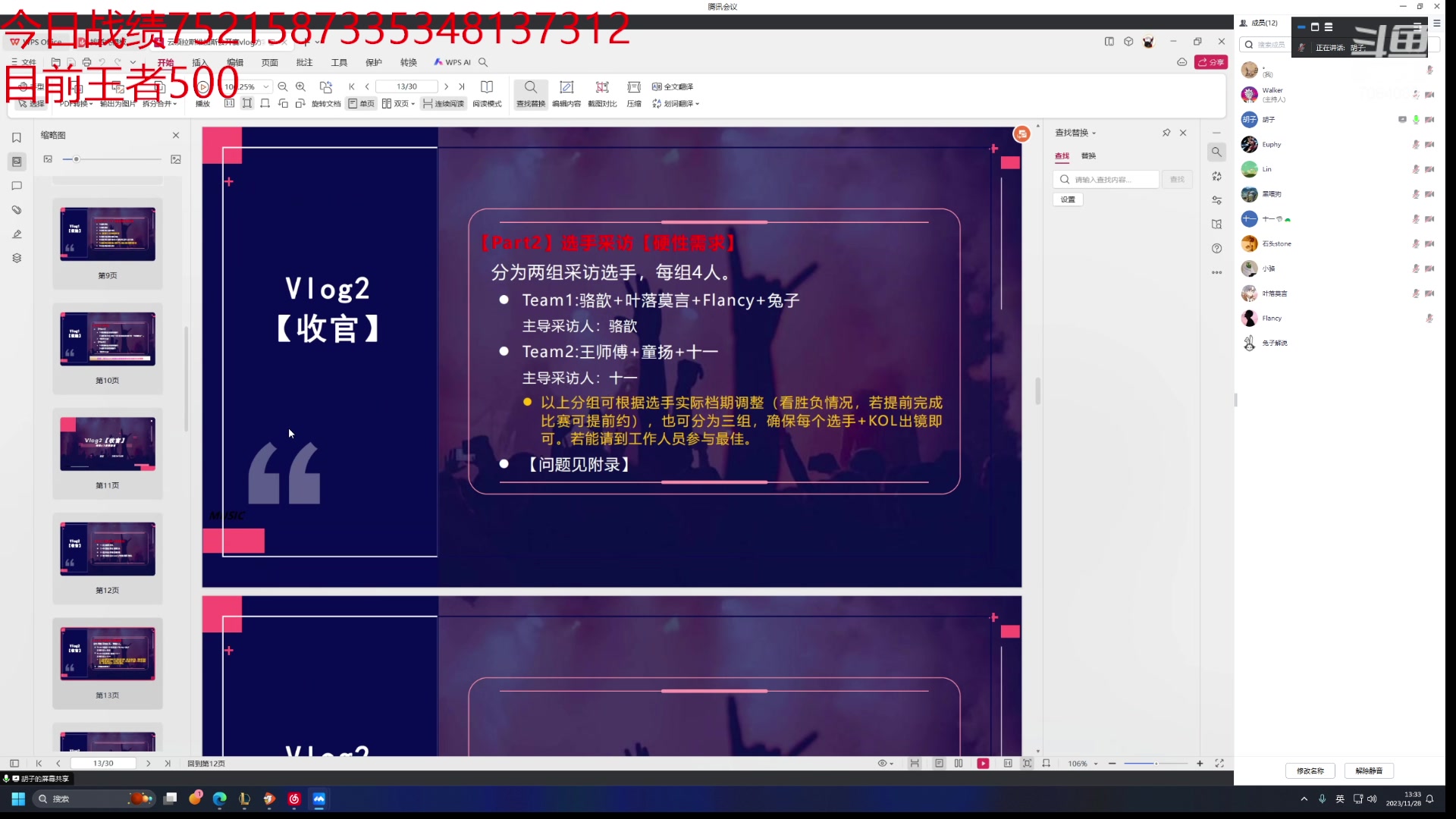
Task: Open Find and Replace (查找替换) tool
Action: (531, 94)
